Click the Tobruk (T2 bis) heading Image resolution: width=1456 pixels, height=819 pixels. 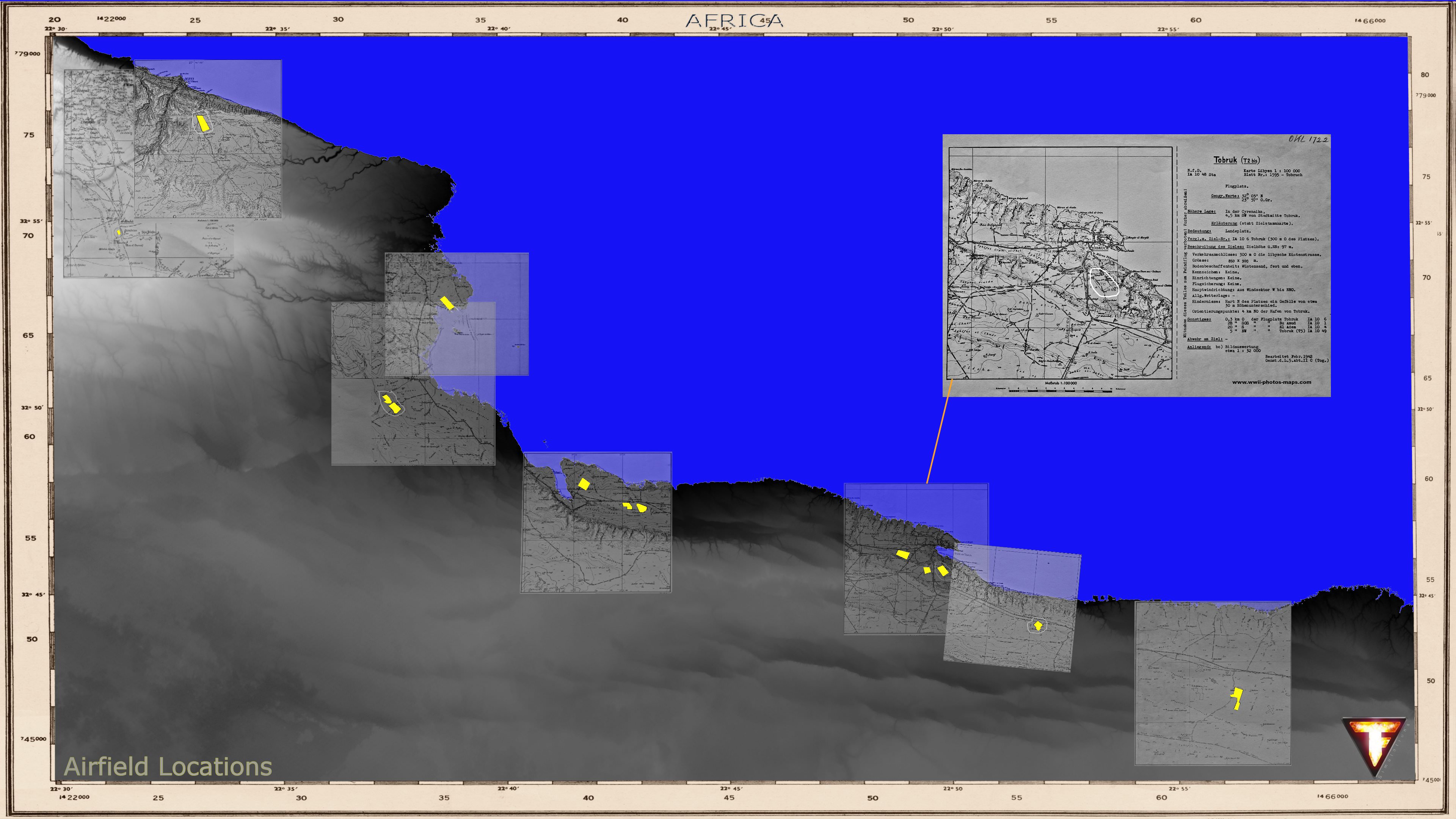pos(1236,160)
